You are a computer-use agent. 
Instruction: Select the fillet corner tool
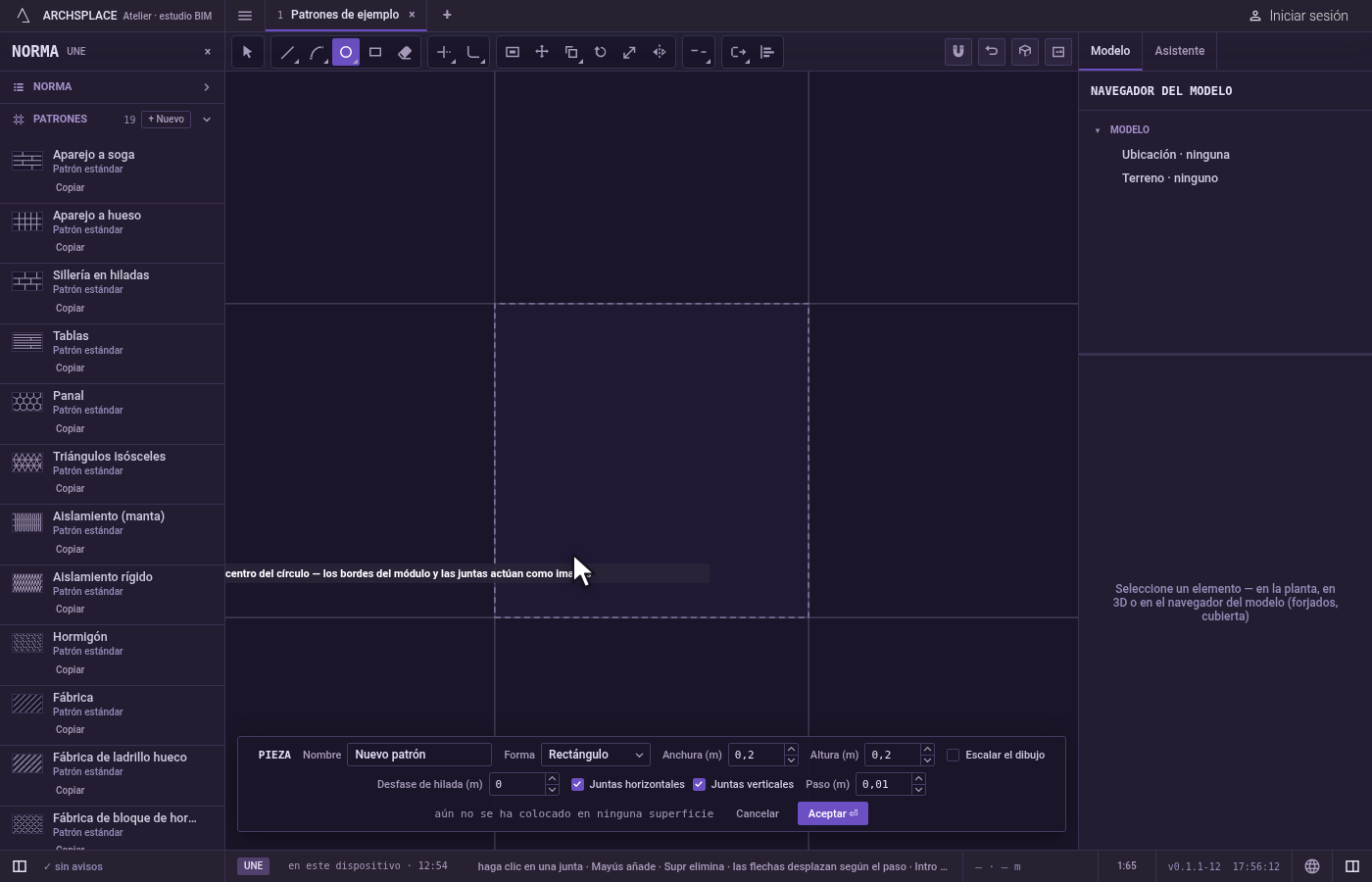point(474,52)
